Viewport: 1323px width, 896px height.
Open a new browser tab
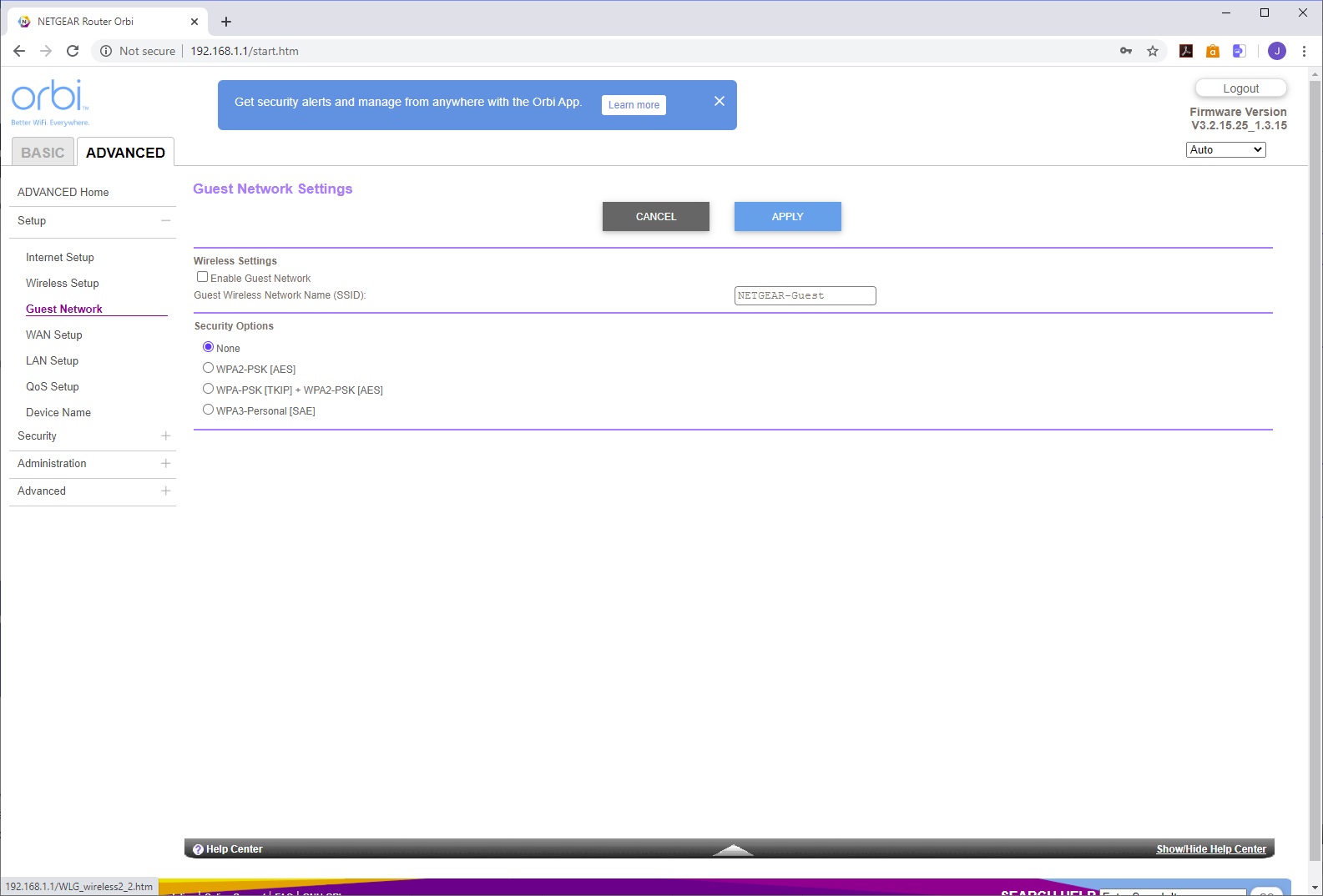(x=226, y=22)
